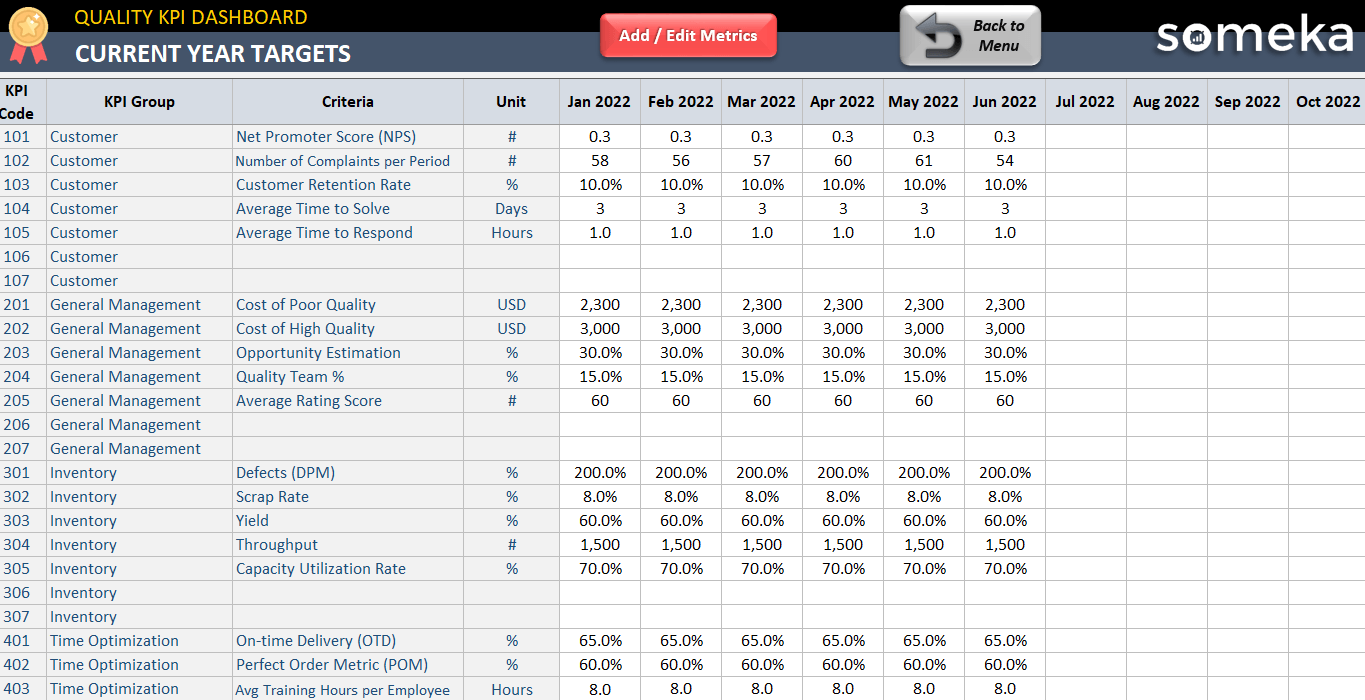Select the Jul 2022 column header
1365x700 pixels.
pos(1085,102)
